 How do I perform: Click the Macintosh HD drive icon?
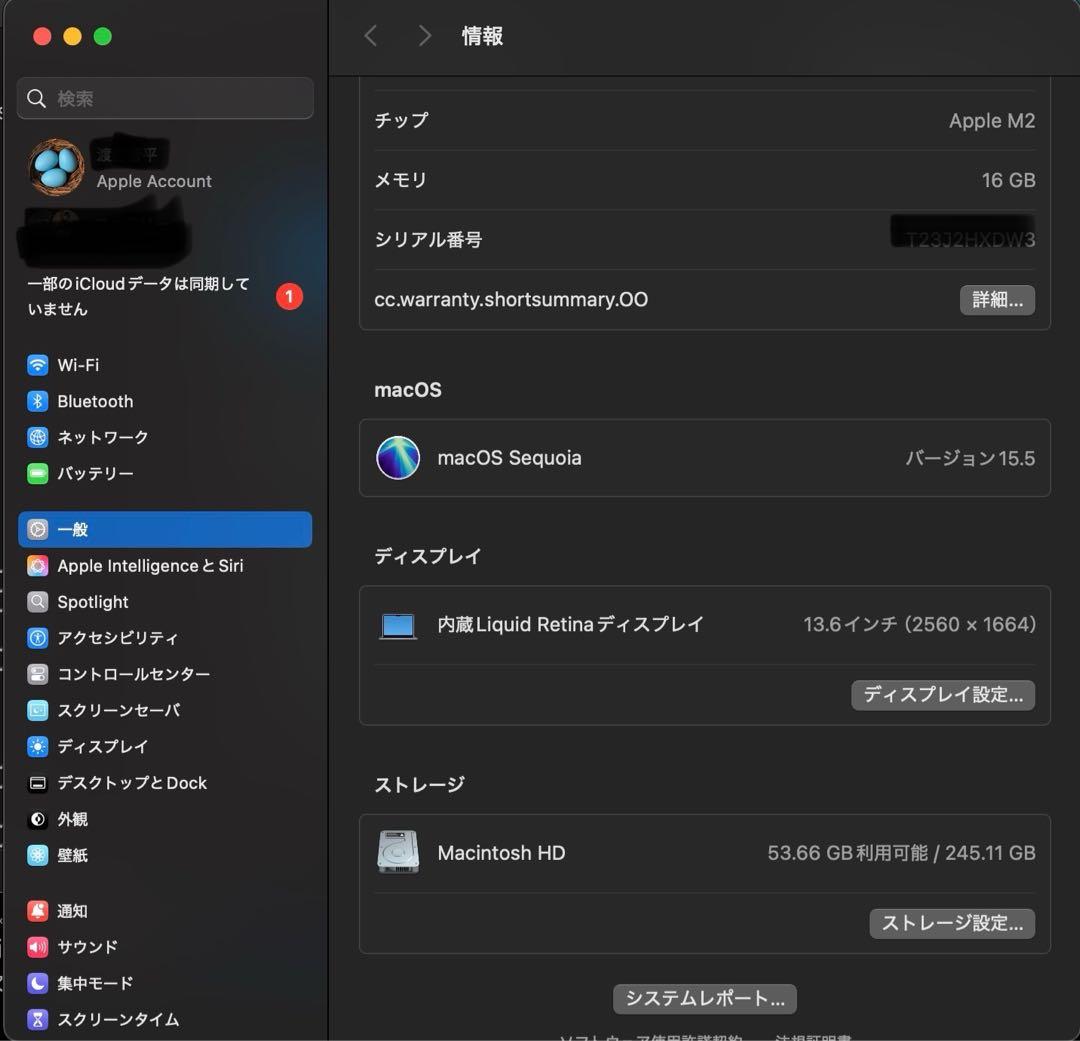click(x=398, y=853)
